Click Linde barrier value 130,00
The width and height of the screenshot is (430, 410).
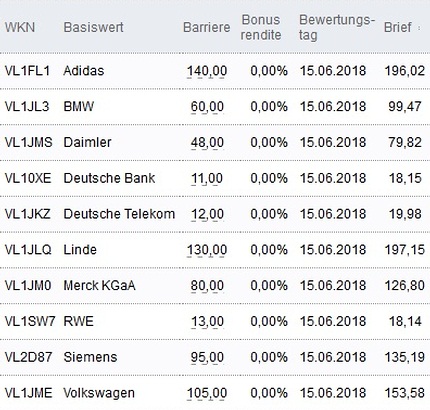click(207, 250)
